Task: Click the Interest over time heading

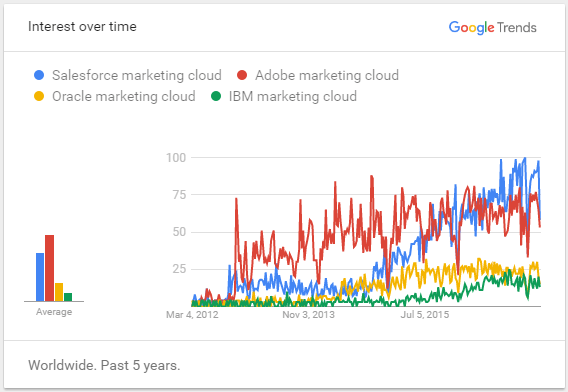Action: 82,26
